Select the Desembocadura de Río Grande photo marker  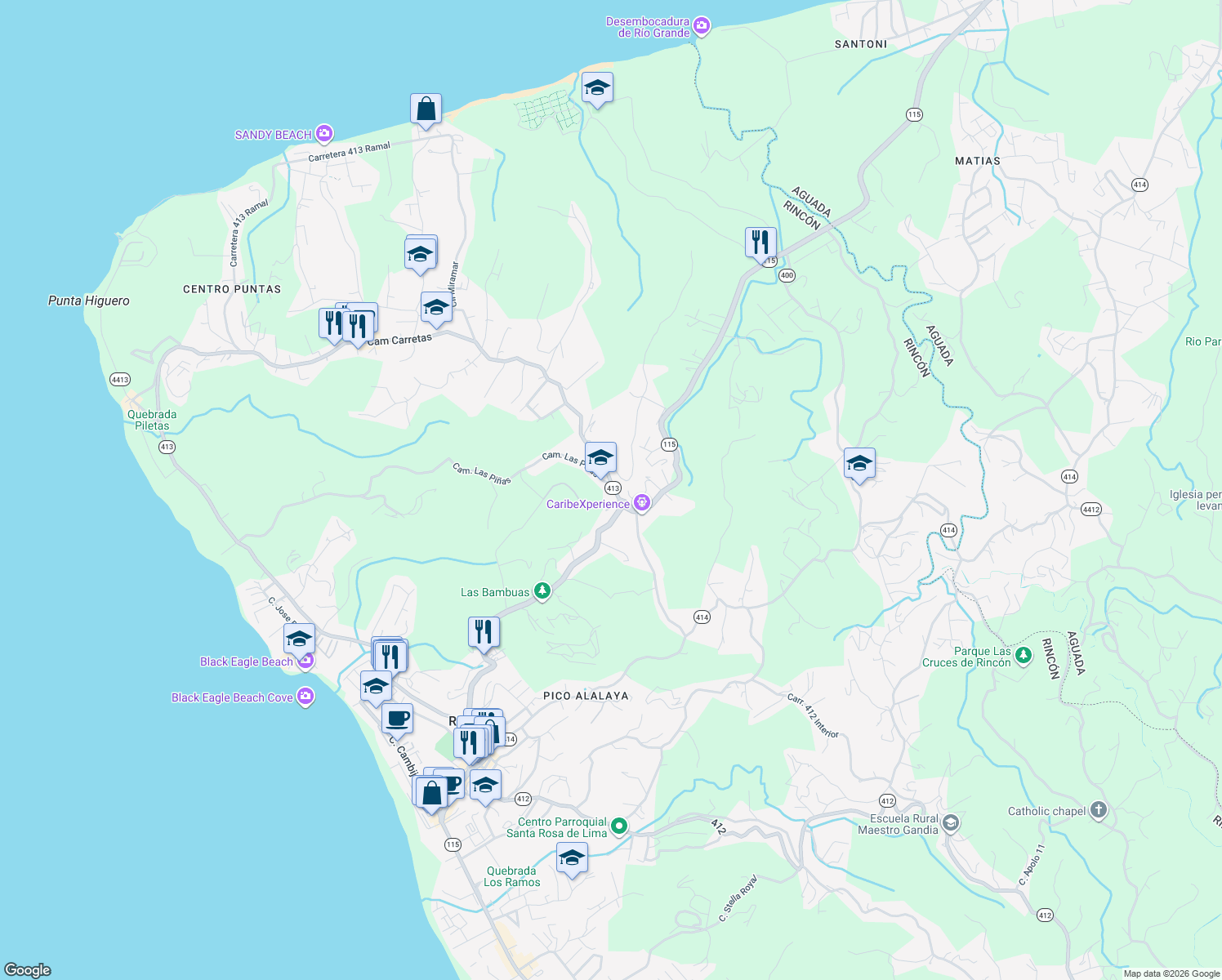(x=701, y=24)
